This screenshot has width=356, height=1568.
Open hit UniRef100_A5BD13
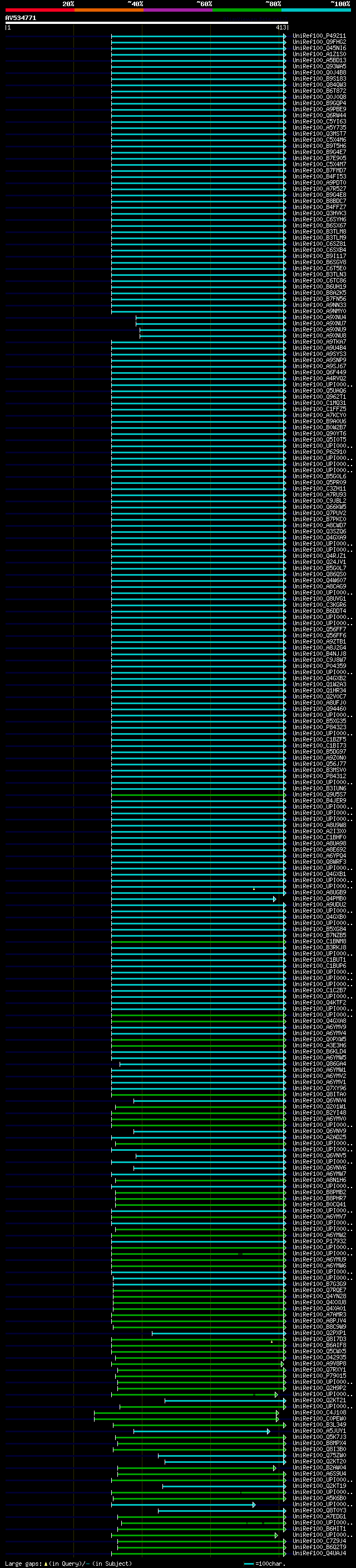(319, 60)
